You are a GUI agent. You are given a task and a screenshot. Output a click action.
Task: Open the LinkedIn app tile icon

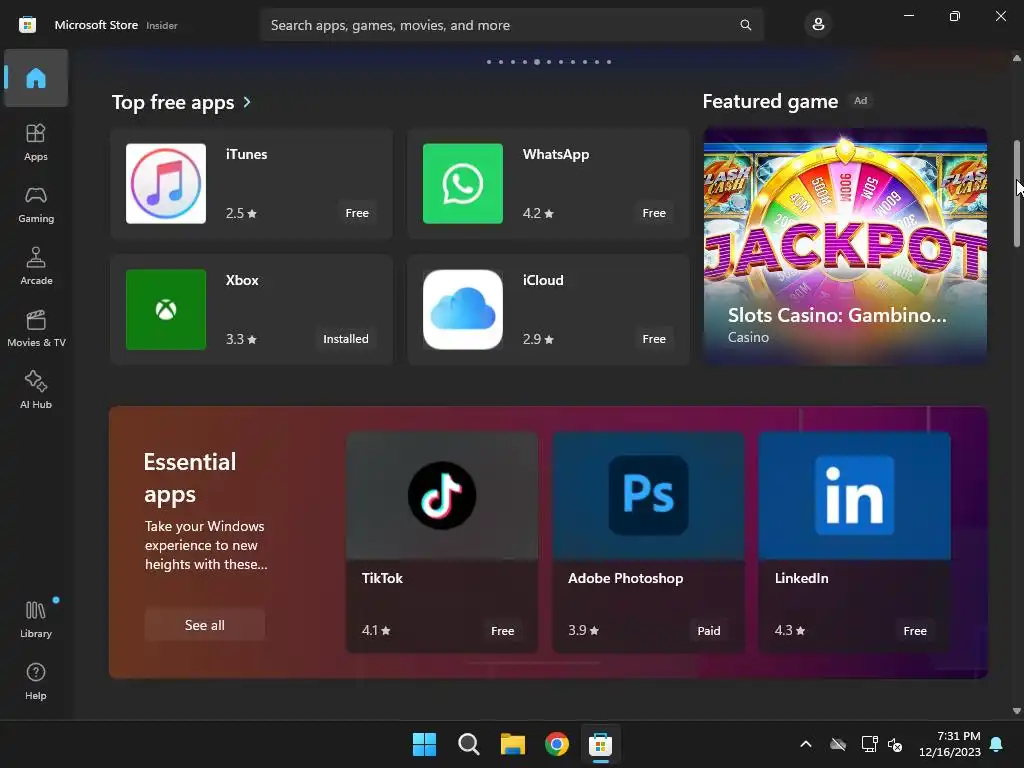coord(854,495)
